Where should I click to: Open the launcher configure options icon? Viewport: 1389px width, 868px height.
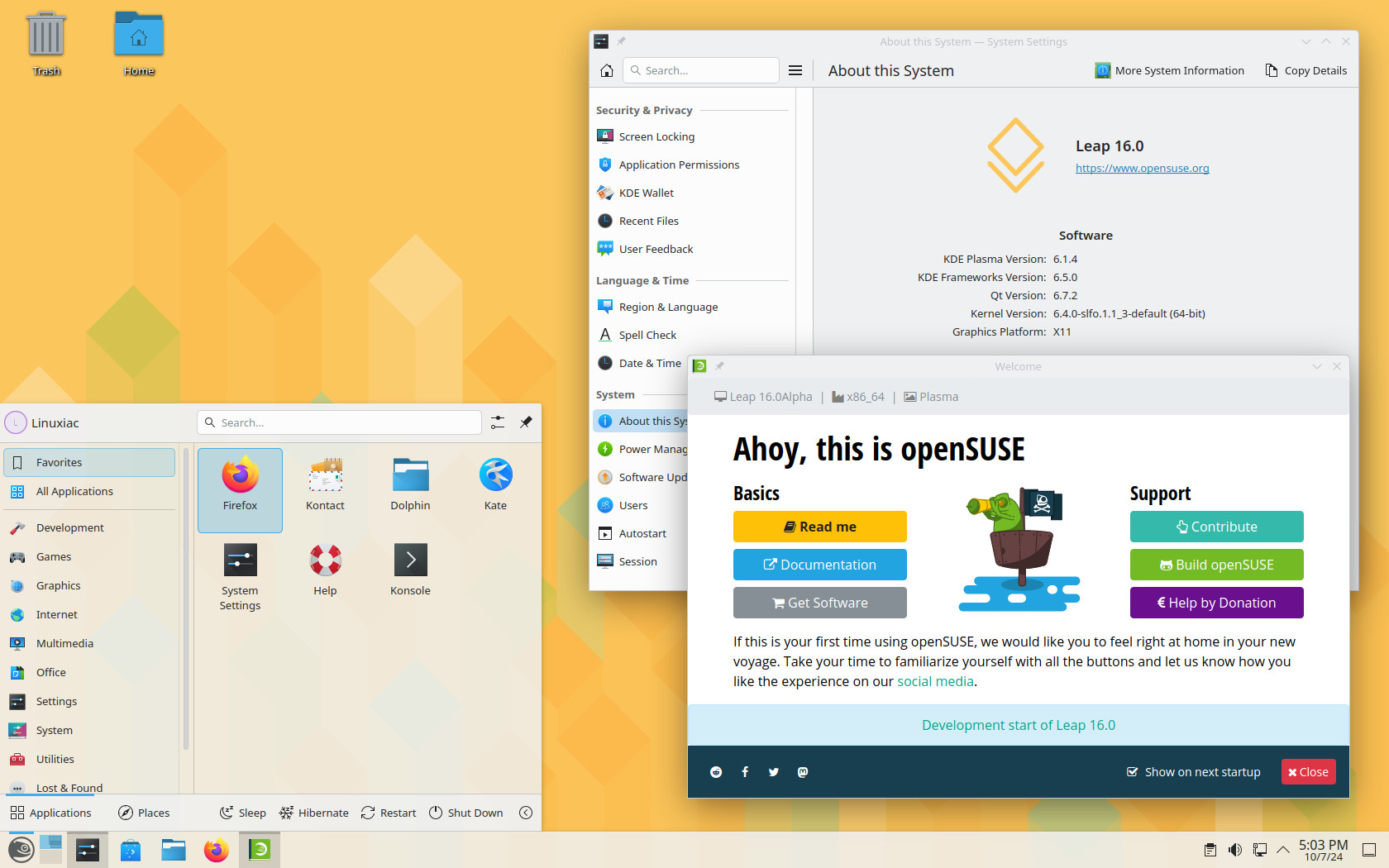(498, 422)
